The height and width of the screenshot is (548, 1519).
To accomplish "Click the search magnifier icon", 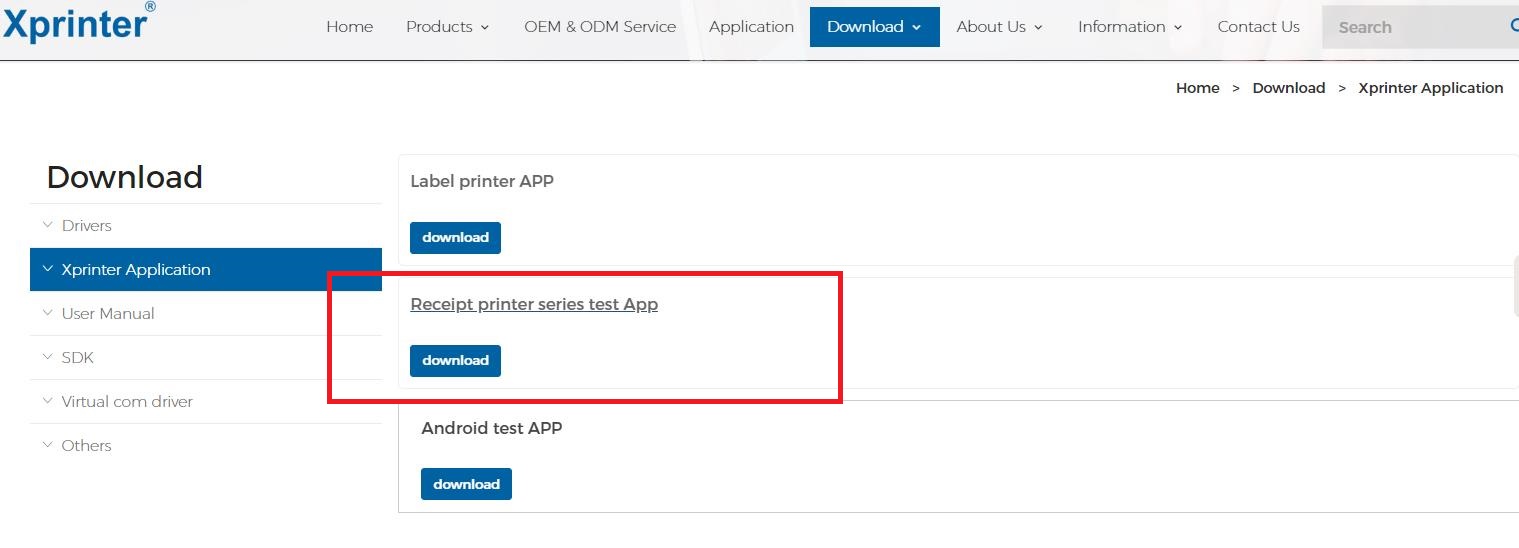I will tap(1514, 27).
